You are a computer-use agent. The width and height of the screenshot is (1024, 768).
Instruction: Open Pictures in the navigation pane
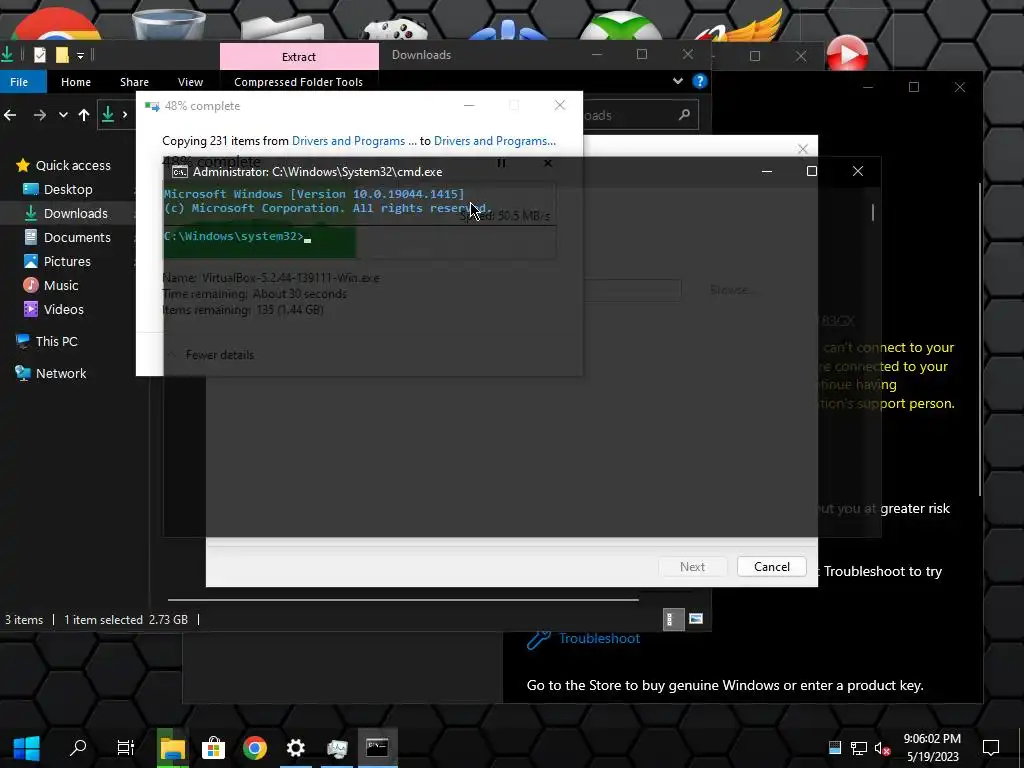click(x=68, y=261)
